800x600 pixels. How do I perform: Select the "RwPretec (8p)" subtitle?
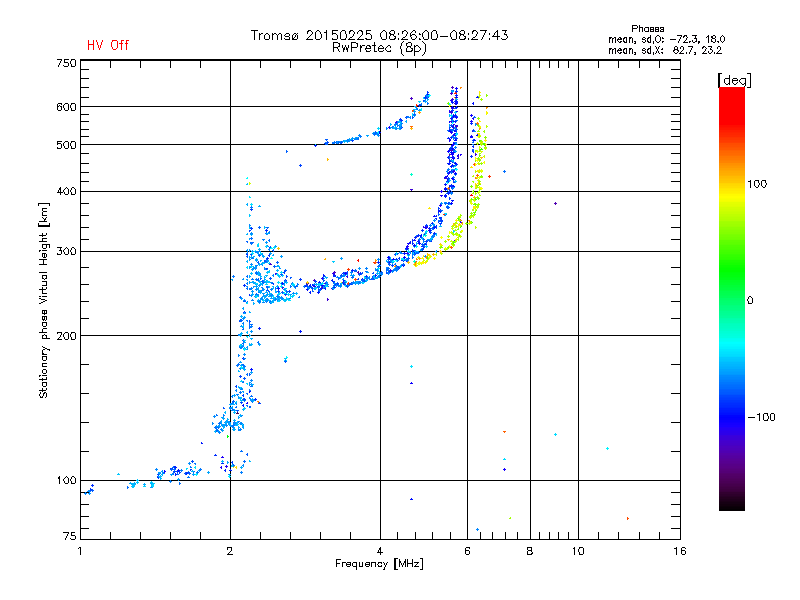[x=379, y=48]
